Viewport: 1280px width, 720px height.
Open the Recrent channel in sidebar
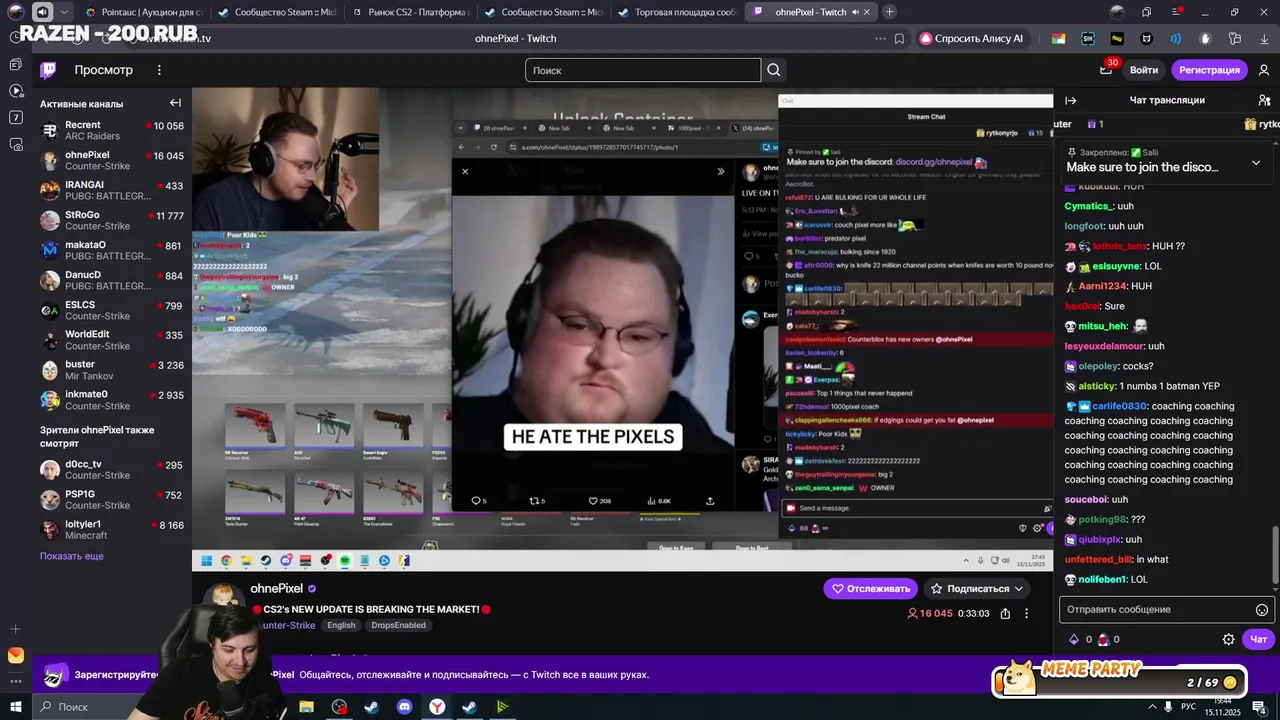click(x=112, y=131)
